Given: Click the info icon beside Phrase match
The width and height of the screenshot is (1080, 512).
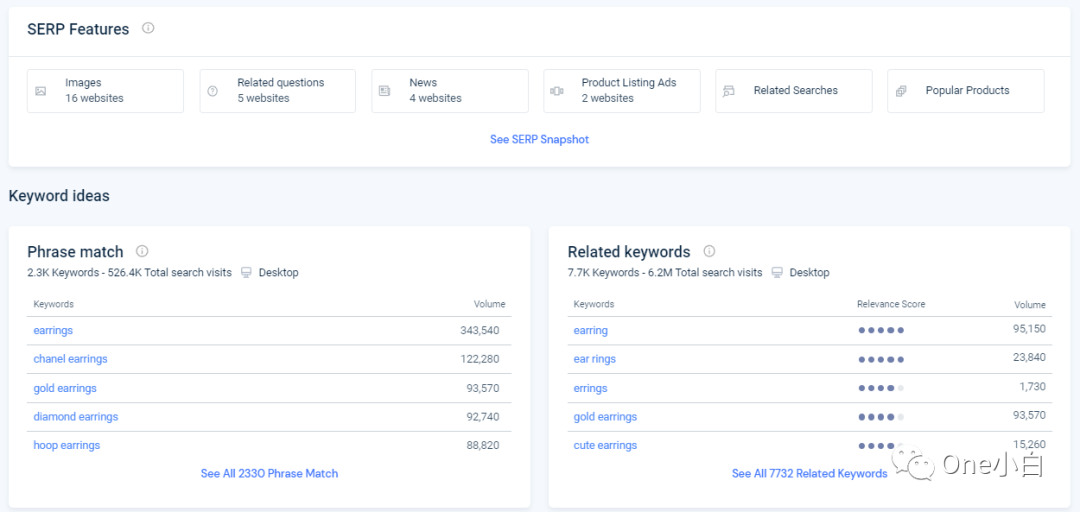Looking at the screenshot, I should click(x=142, y=251).
